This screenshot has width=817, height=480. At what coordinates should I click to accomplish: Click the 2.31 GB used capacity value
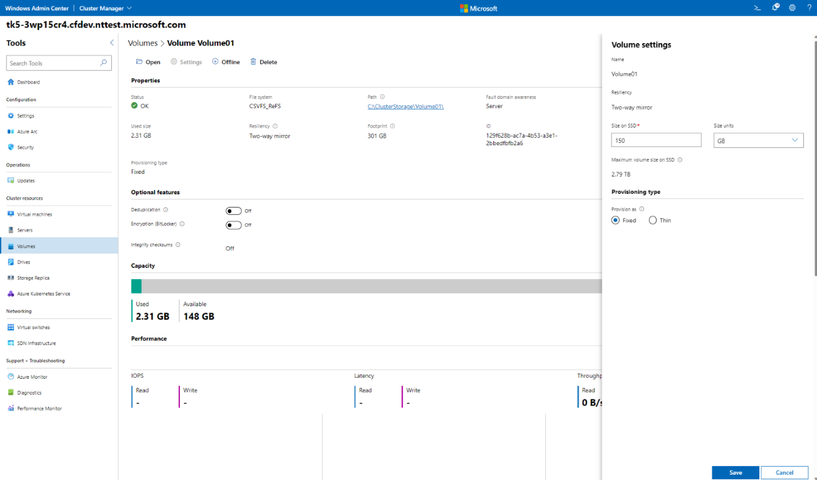coord(152,316)
